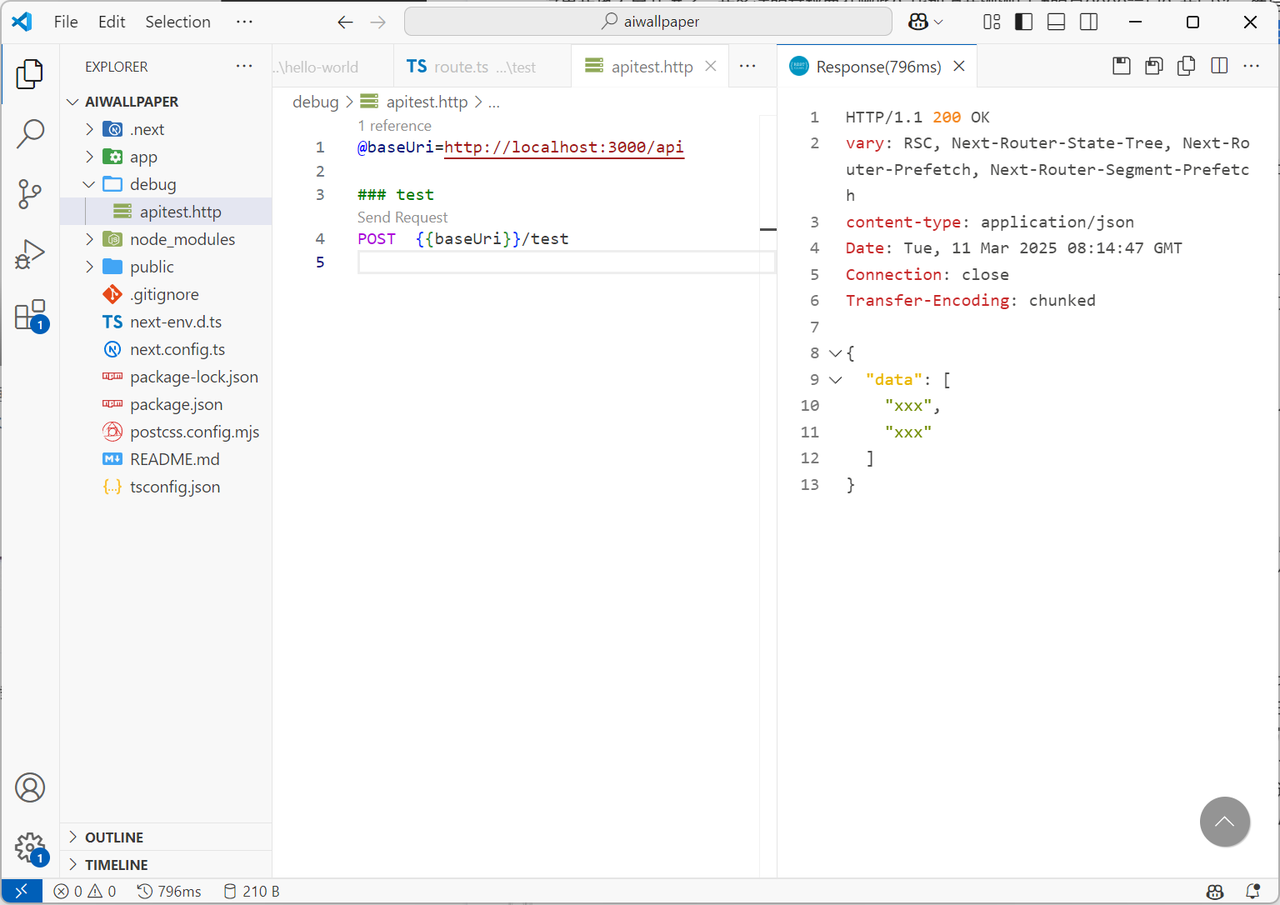Switch to the hello-world editor tab
1280x905 pixels.
click(333, 67)
